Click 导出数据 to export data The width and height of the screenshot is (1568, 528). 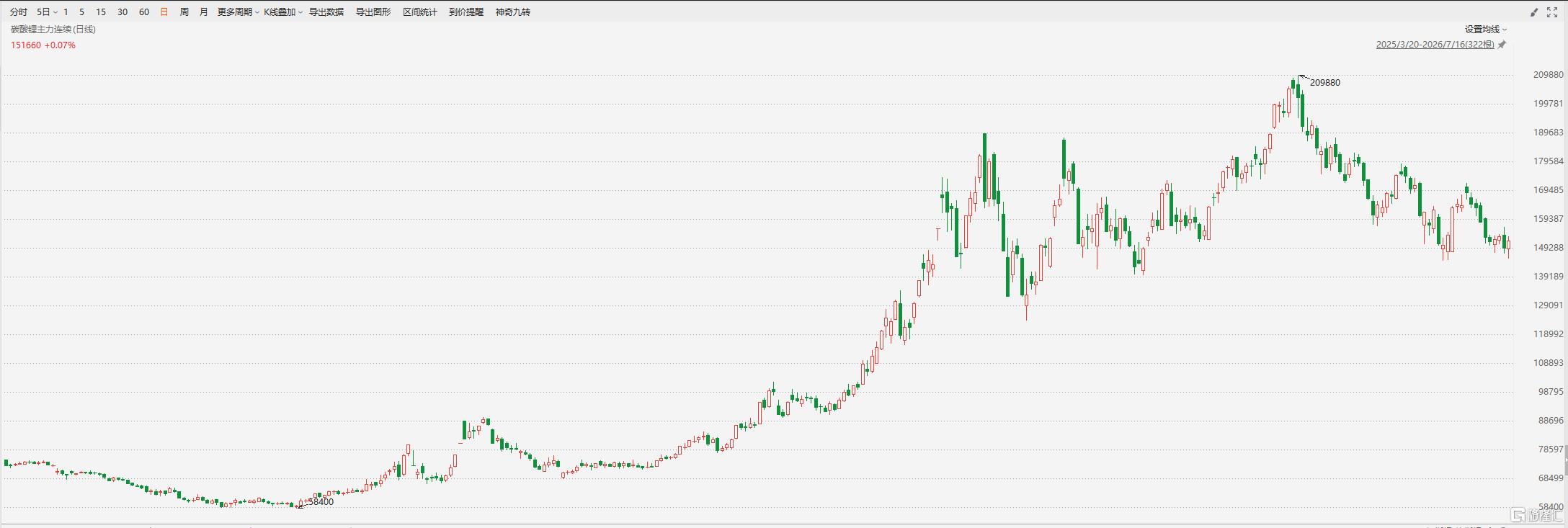[x=326, y=12]
